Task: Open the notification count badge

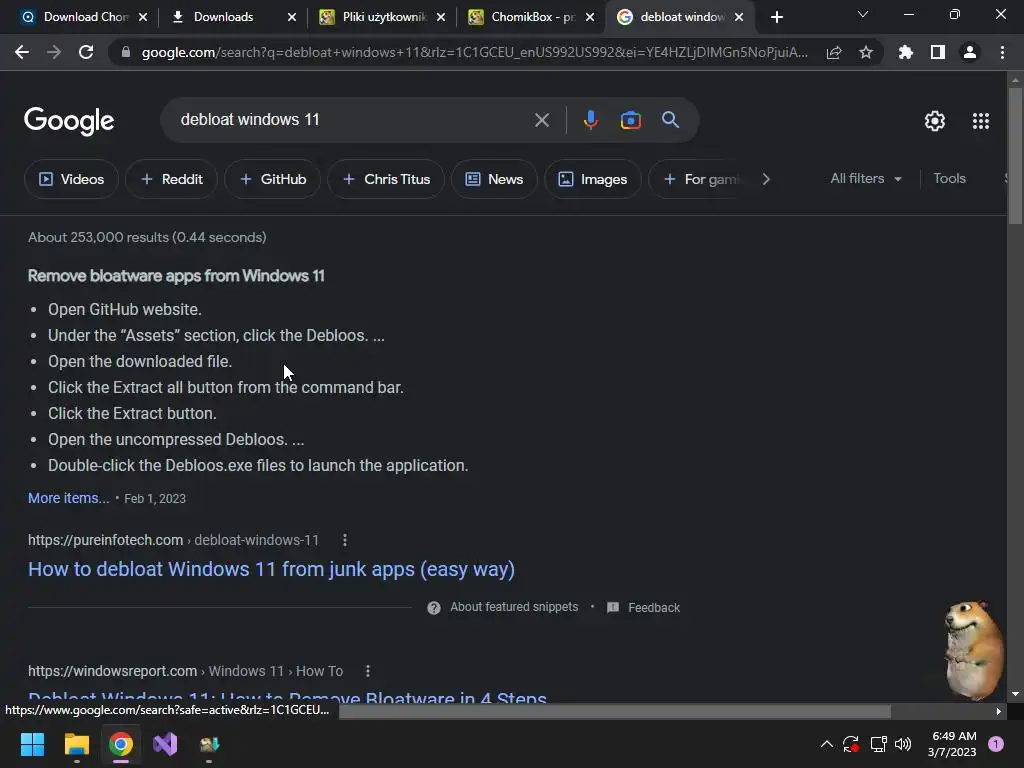Action: (x=996, y=744)
